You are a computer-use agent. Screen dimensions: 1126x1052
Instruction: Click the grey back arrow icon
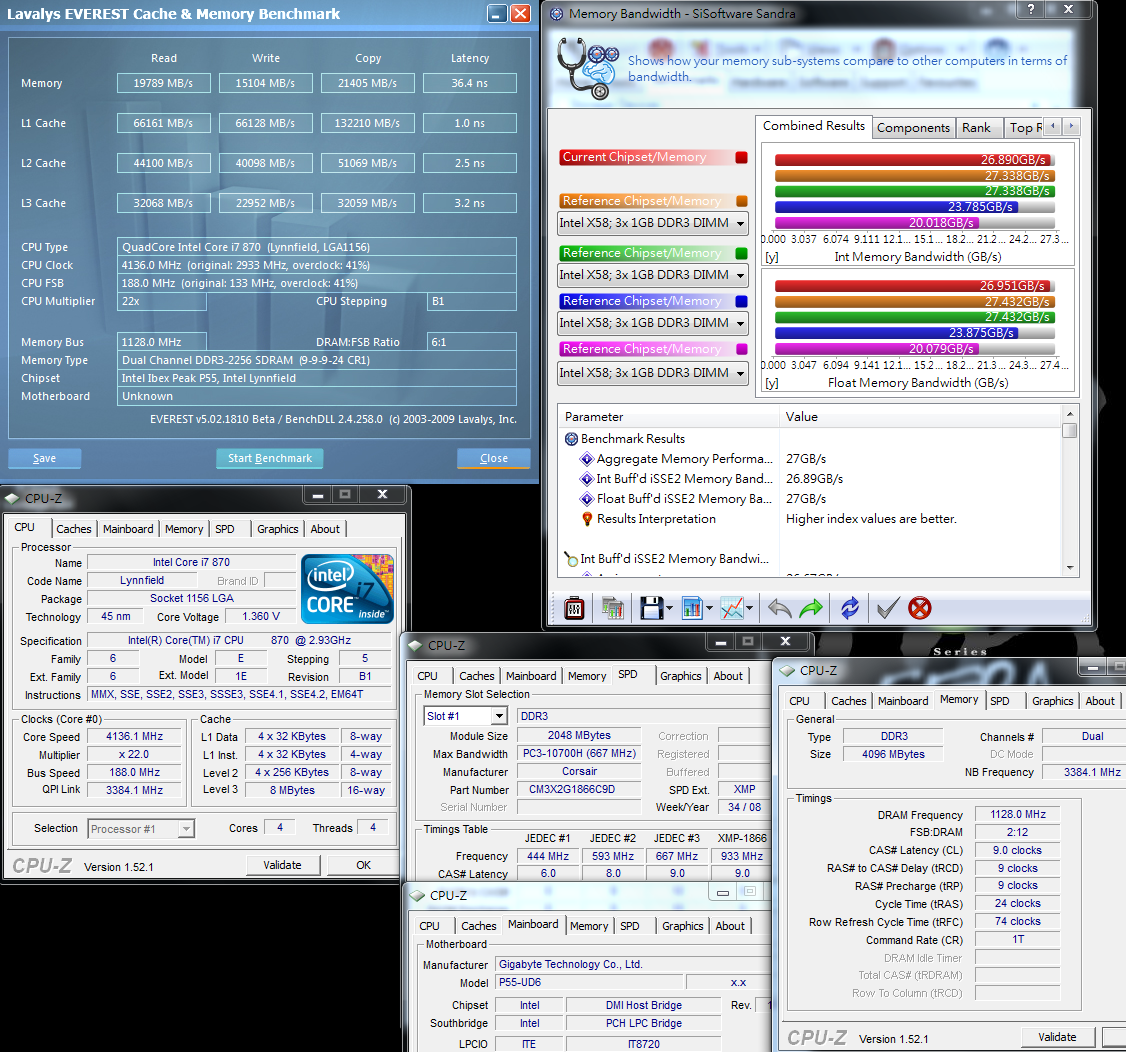(780, 608)
